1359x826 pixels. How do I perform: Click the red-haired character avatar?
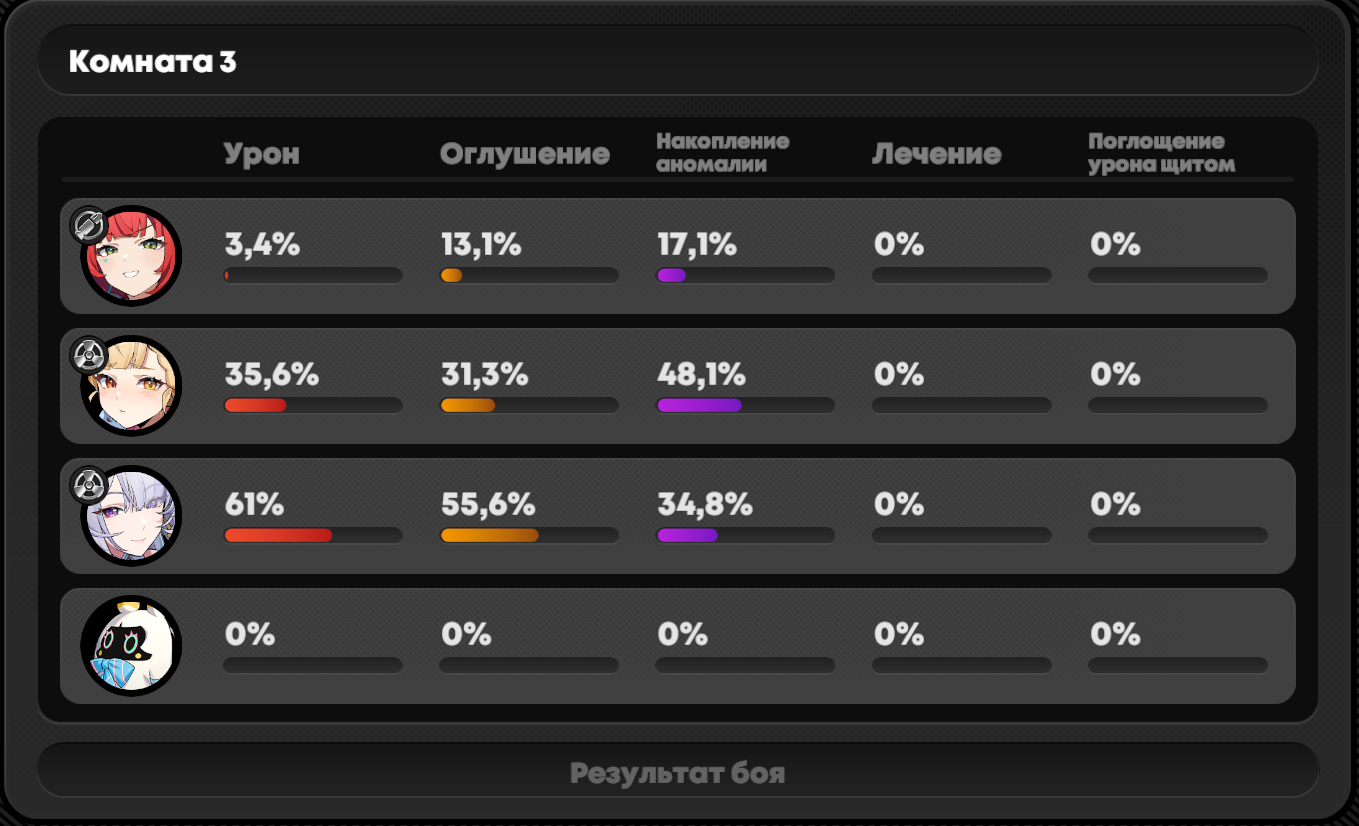[131, 256]
